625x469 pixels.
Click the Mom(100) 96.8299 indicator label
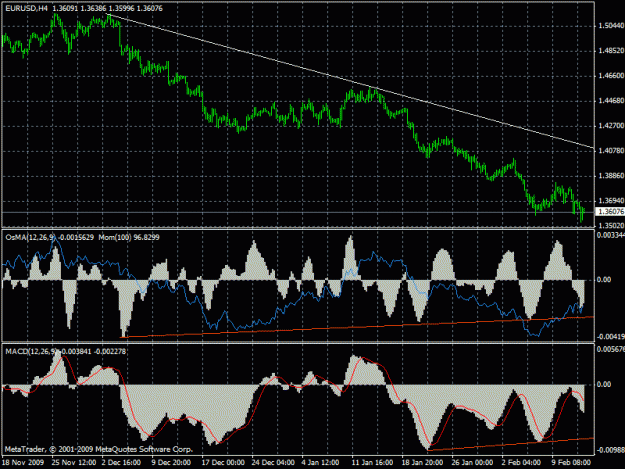click(129, 237)
